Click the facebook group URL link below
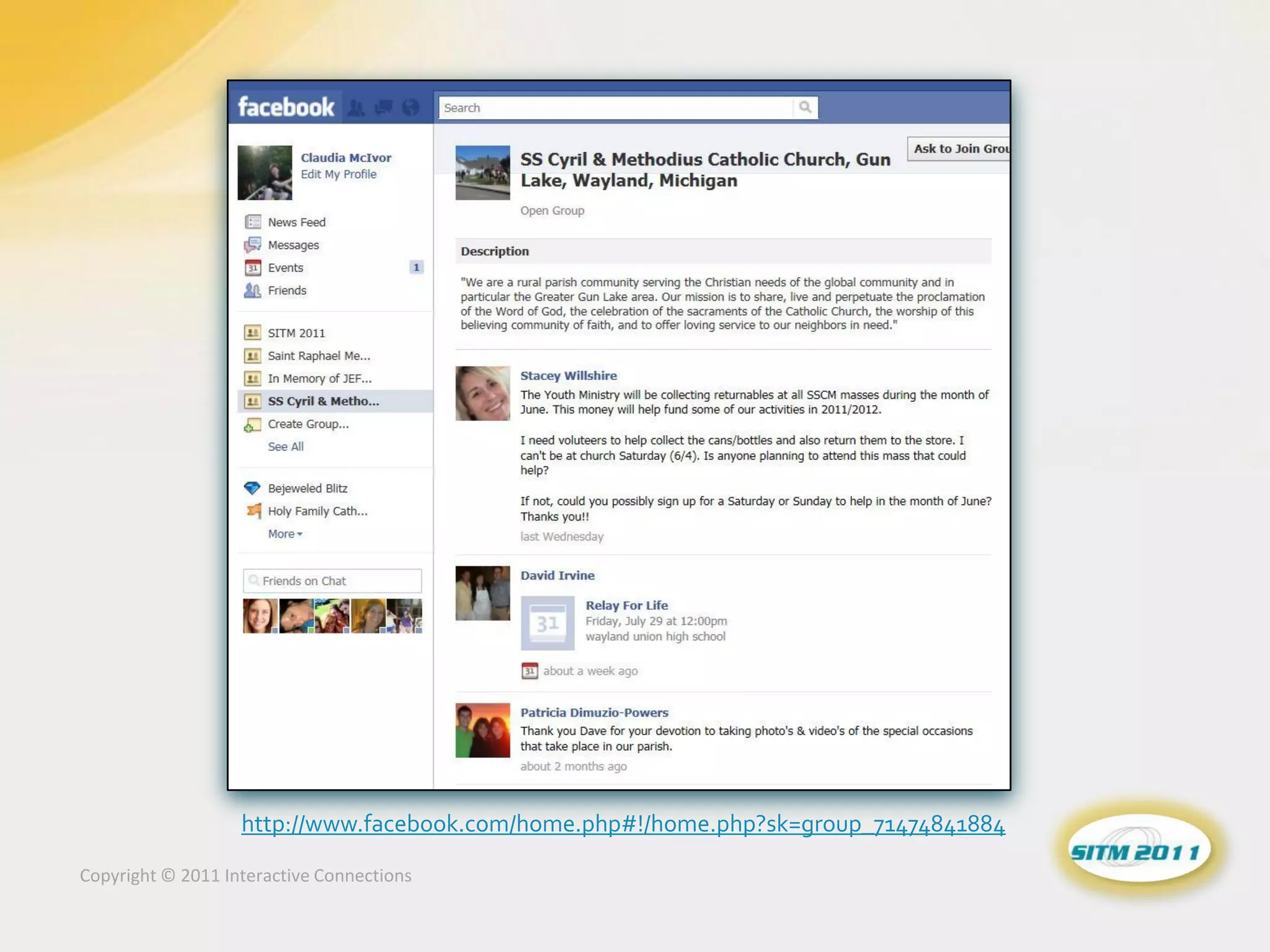The height and width of the screenshot is (952, 1270). (623, 824)
